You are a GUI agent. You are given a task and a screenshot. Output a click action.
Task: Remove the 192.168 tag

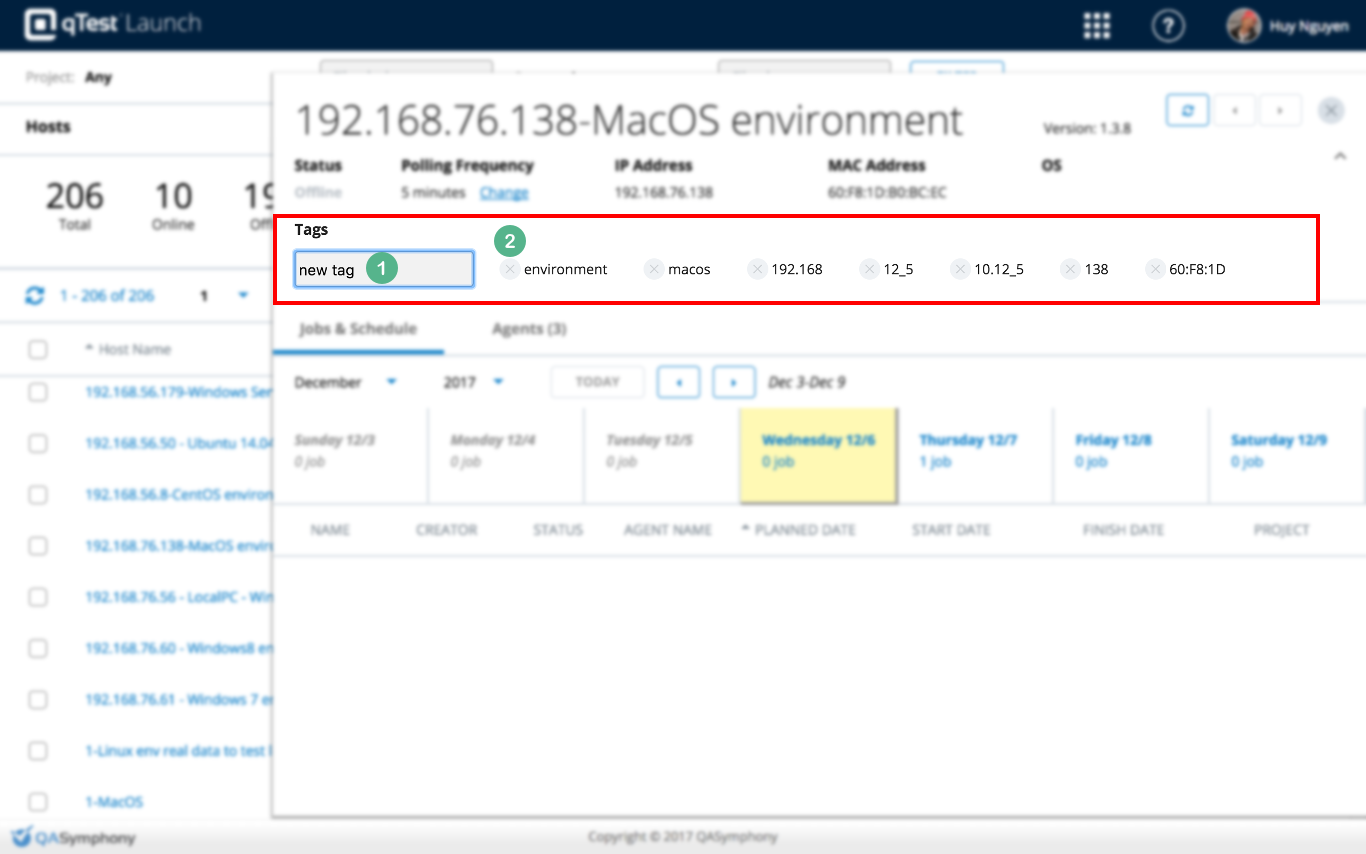(x=757, y=269)
